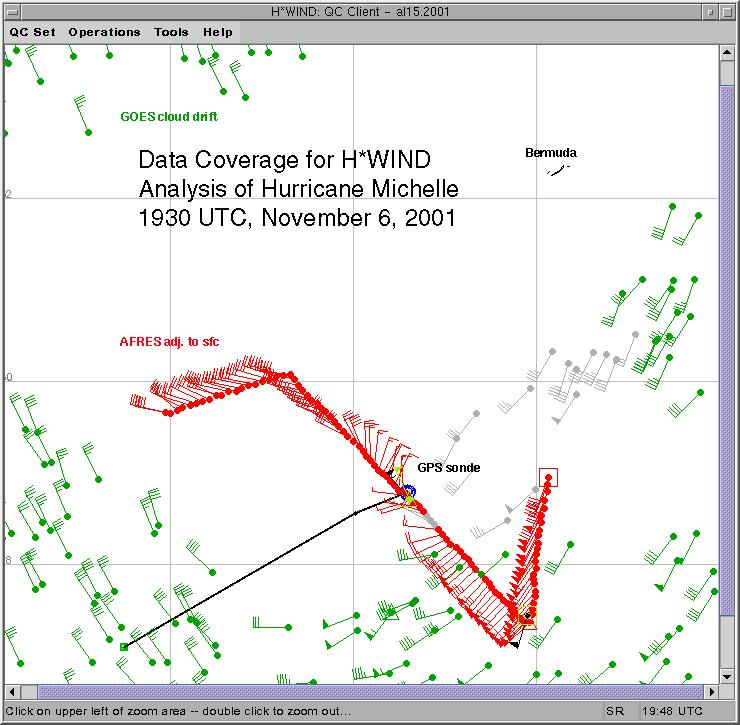740x725 pixels.
Task: Open the Help menu
Action: pos(217,32)
